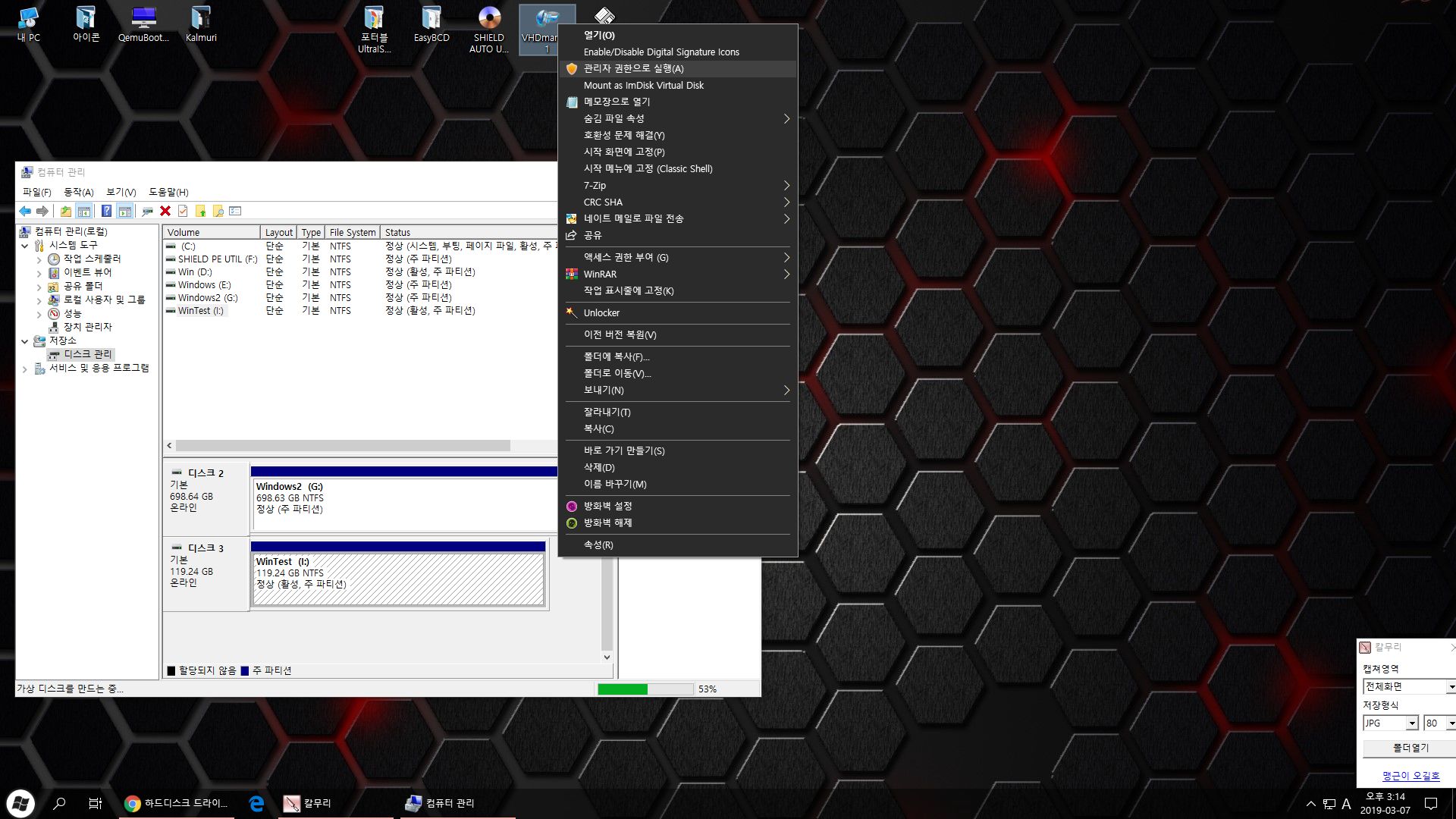
Task: Open the 7-Zip submenu
Action: point(677,185)
